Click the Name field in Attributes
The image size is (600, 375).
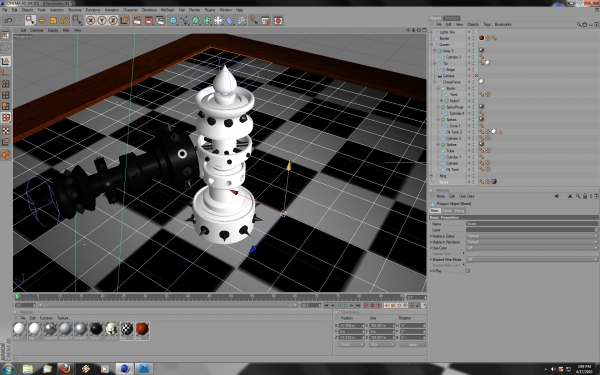(x=532, y=223)
